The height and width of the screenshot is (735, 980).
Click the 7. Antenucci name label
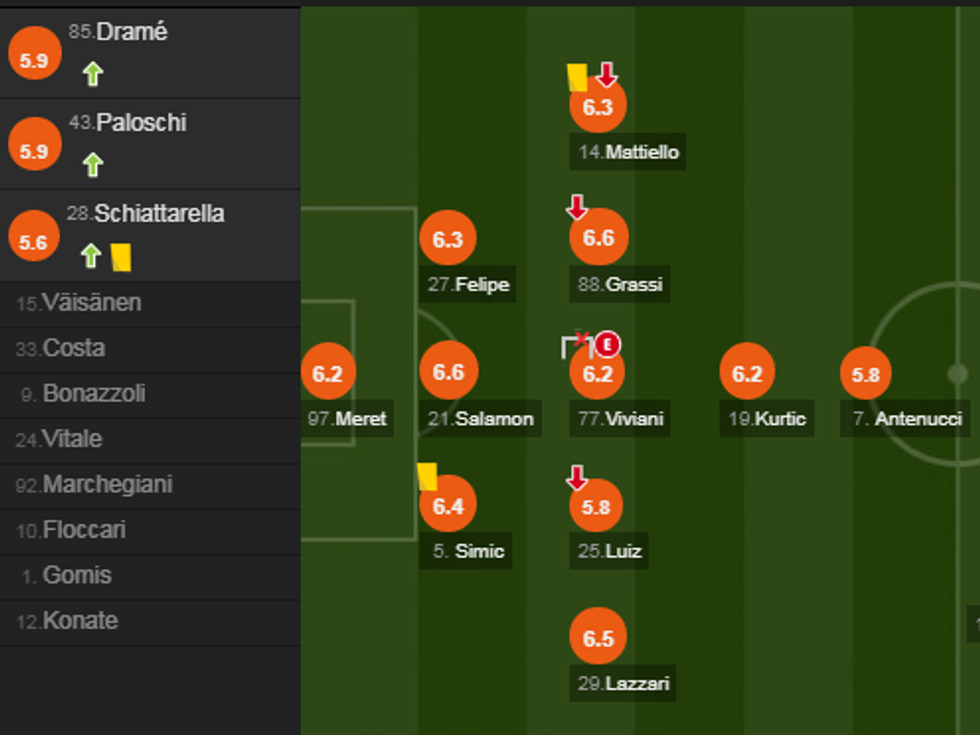click(x=908, y=419)
